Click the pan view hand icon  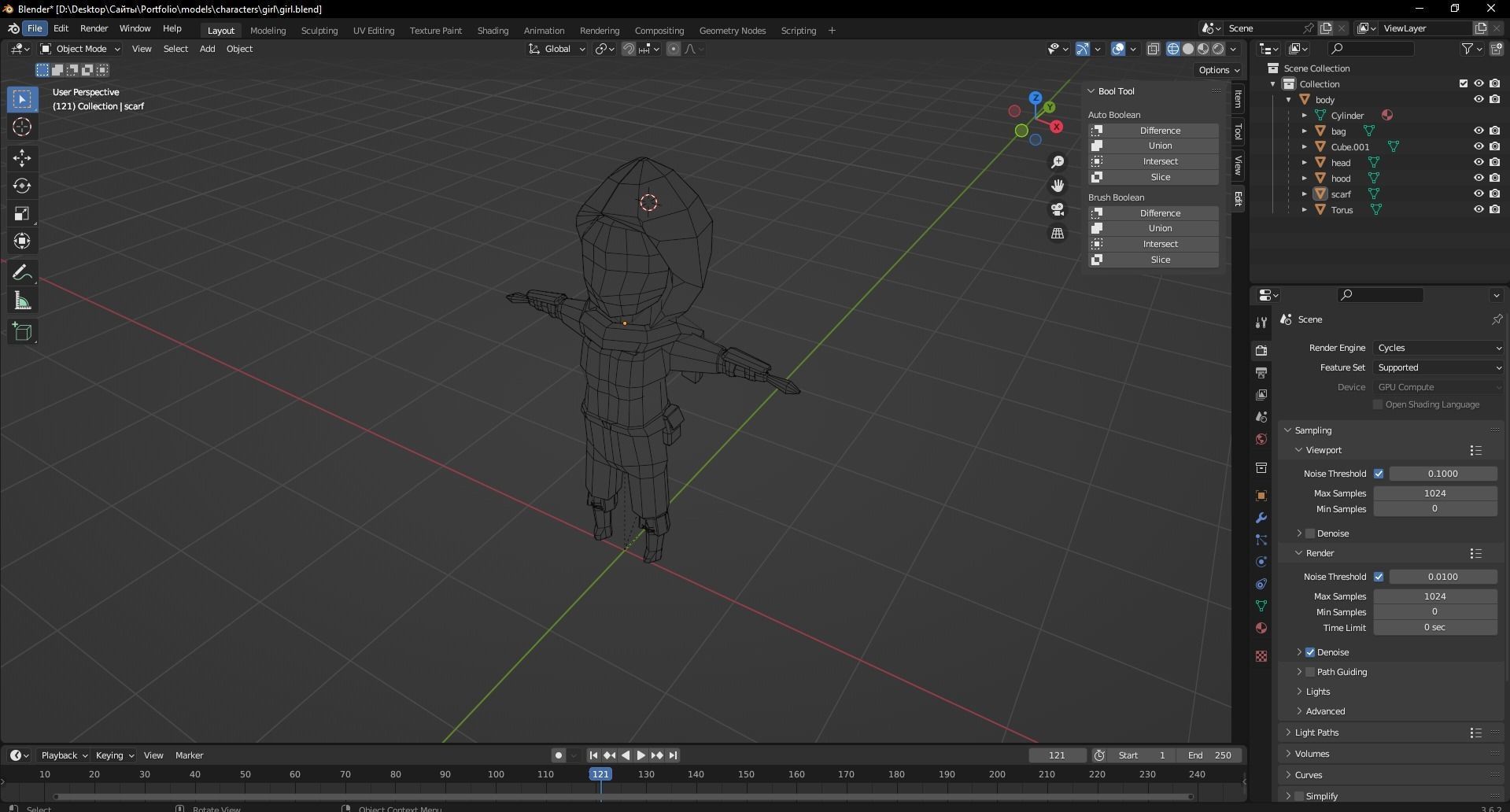[x=1058, y=186]
